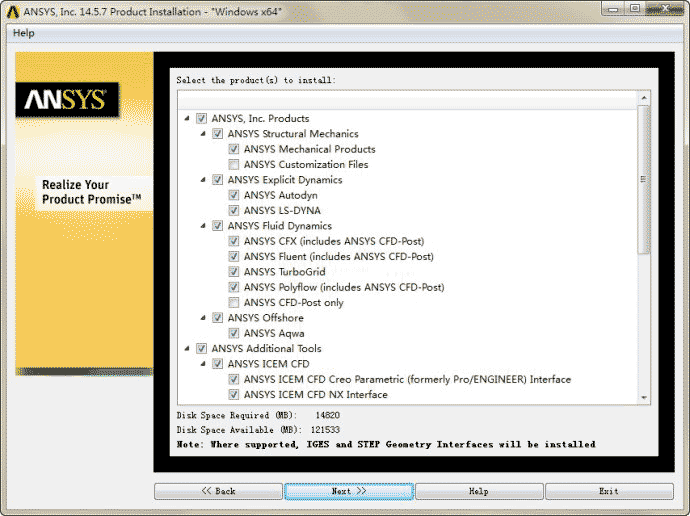Uncheck the ANSYS Aqwa checkbox
690x516 pixels.
pyautogui.click(x=234, y=333)
